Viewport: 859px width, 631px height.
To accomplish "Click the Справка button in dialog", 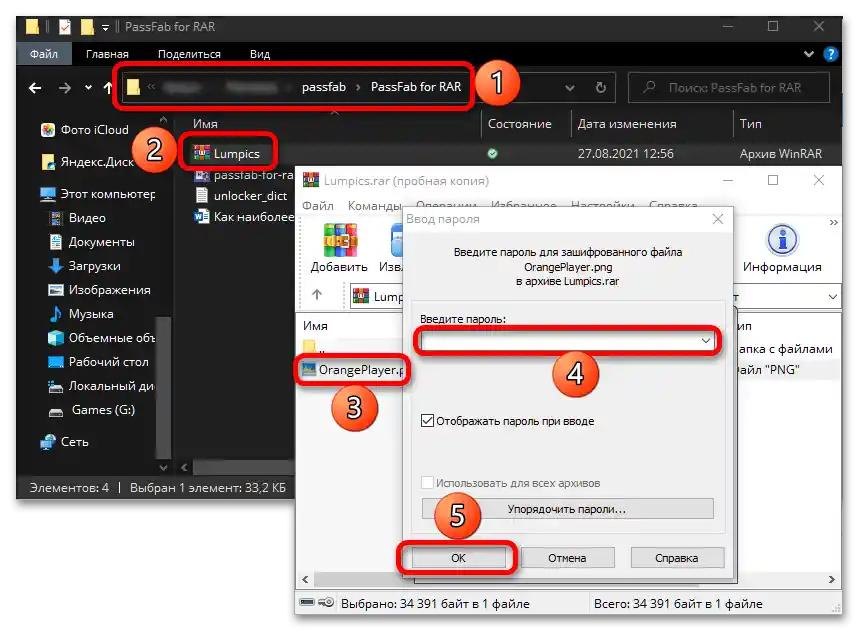I will click(x=677, y=558).
